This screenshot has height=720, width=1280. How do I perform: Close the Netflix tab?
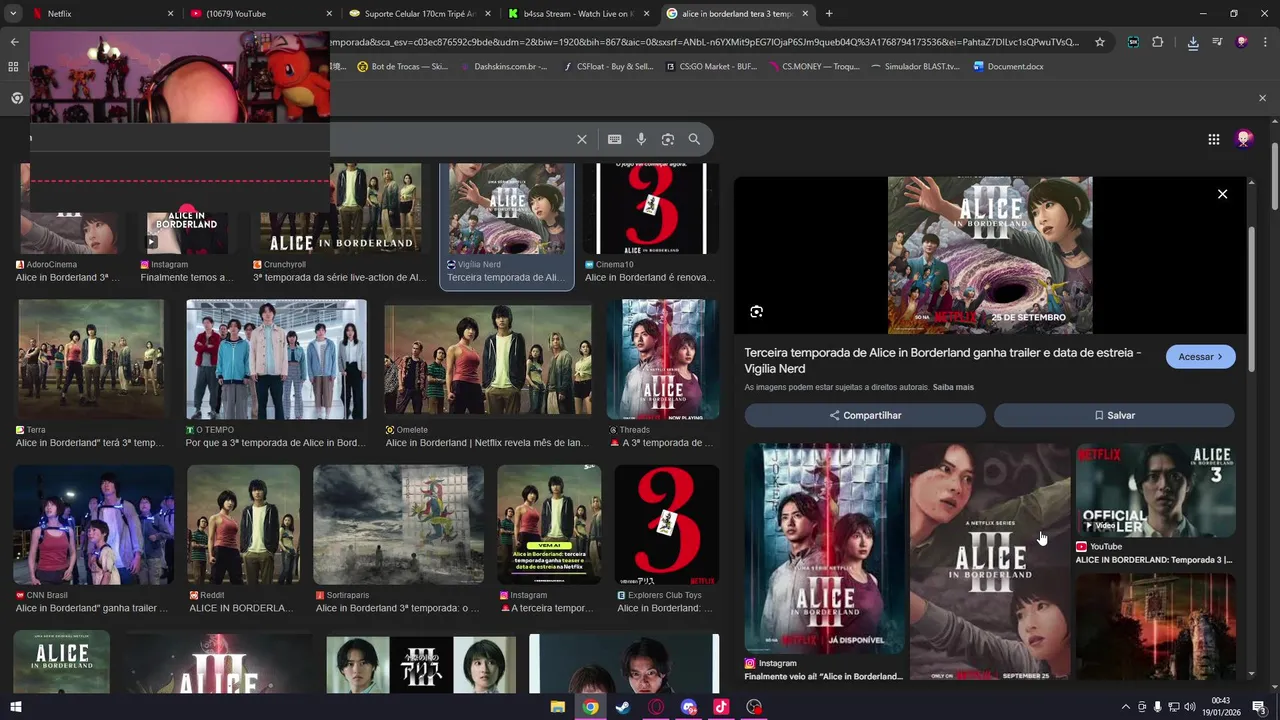170,14
